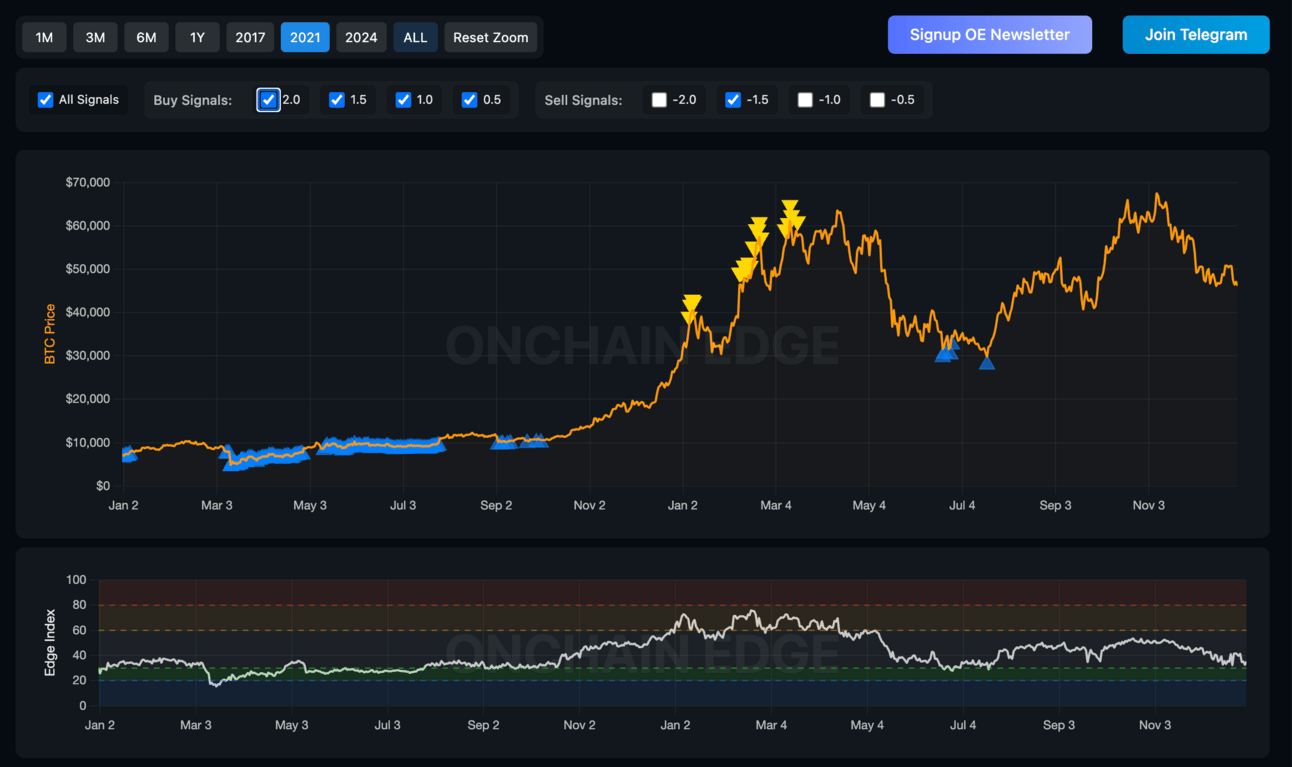Viewport: 1292px width, 767px height.
Task: Display ALL historical data
Action: tap(415, 37)
